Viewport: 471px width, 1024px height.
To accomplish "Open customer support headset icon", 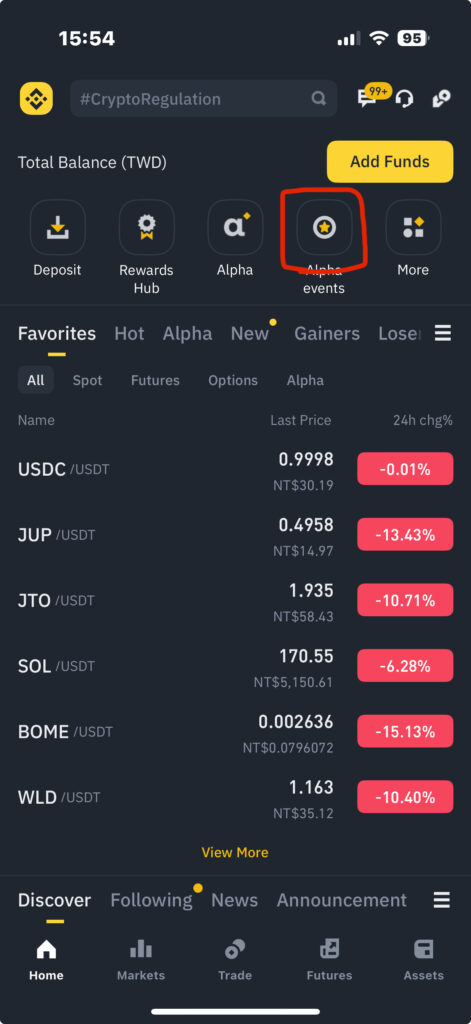I will pos(404,99).
